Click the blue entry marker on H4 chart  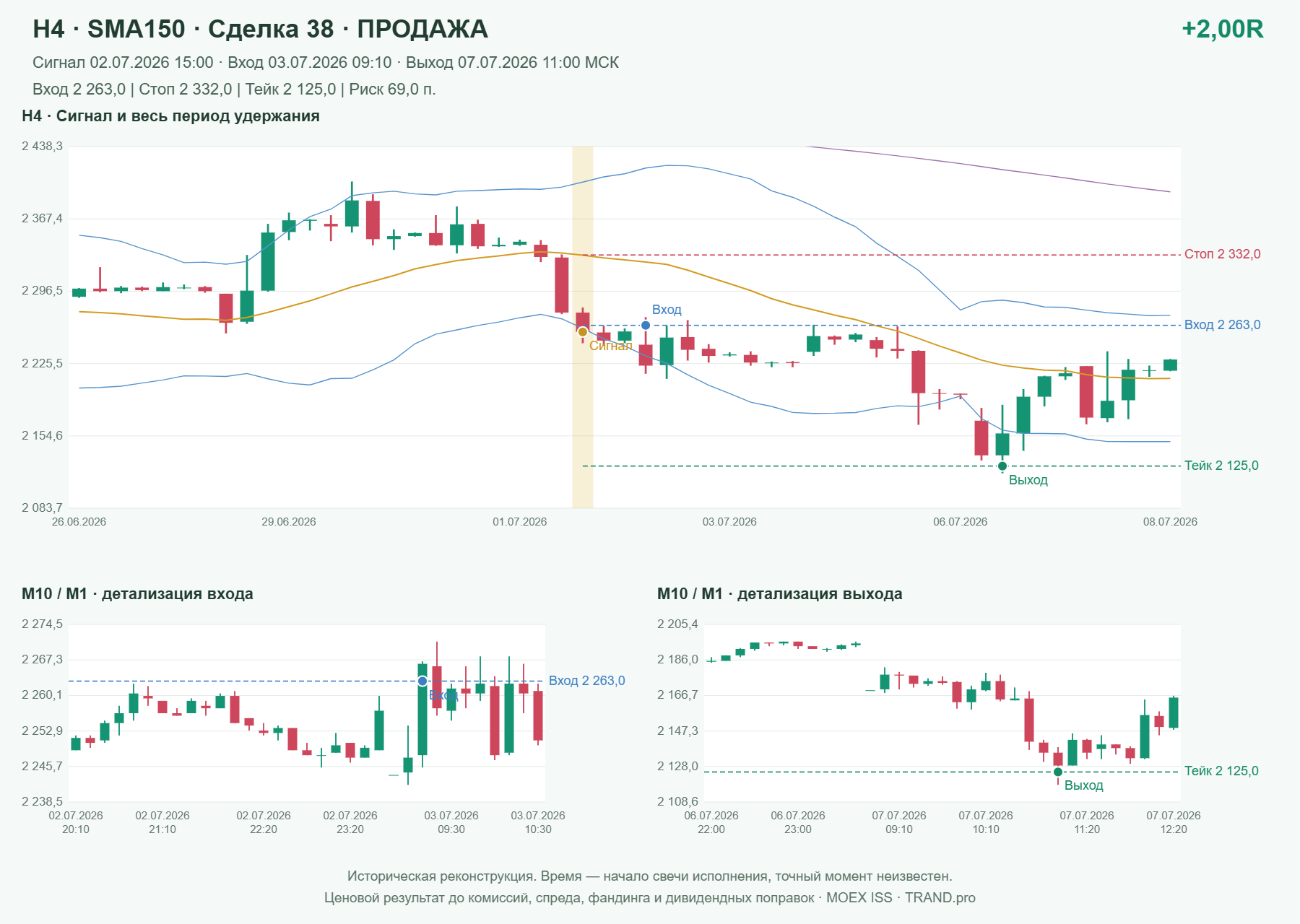pyautogui.click(x=646, y=326)
